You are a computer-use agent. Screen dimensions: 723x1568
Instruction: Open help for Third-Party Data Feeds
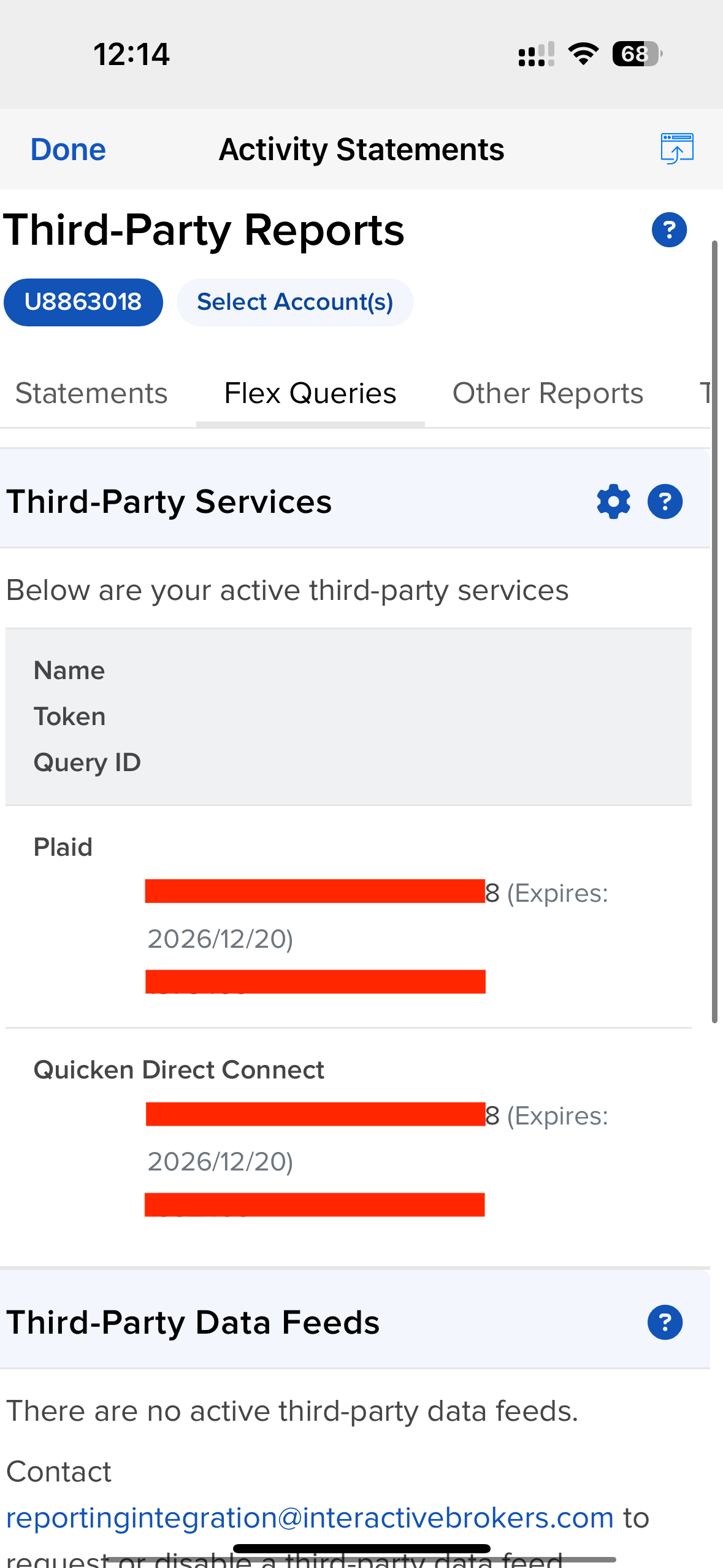(x=665, y=1323)
